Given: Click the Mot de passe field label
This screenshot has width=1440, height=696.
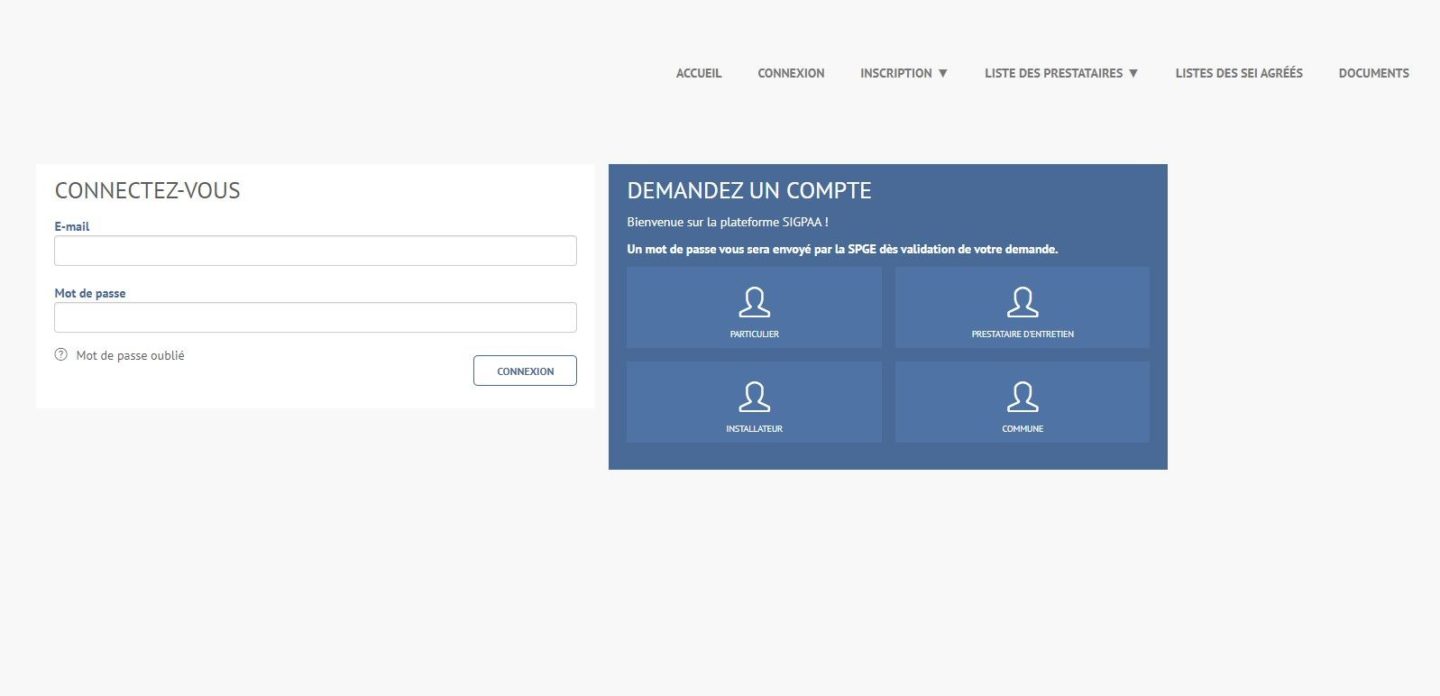Looking at the screenshot, I should (x=90, y=294).
